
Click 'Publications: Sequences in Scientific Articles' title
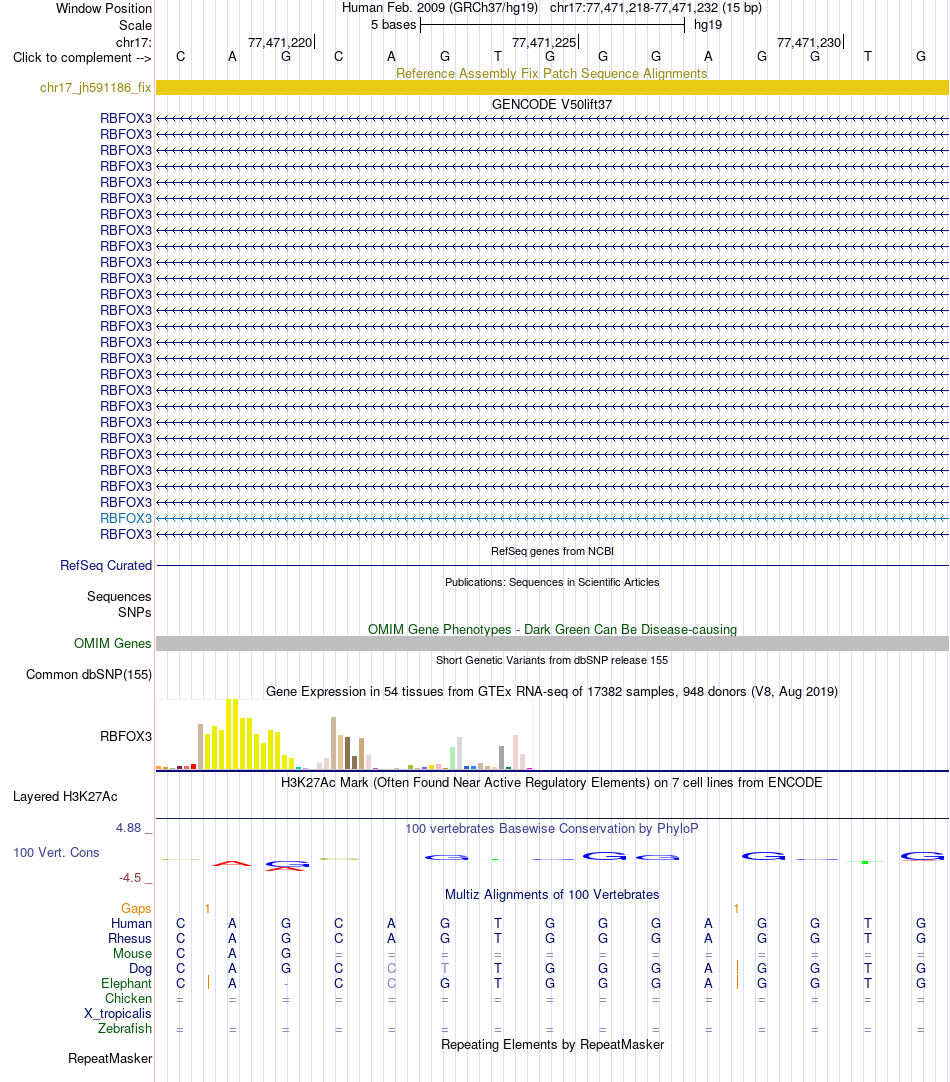[552, 582]
